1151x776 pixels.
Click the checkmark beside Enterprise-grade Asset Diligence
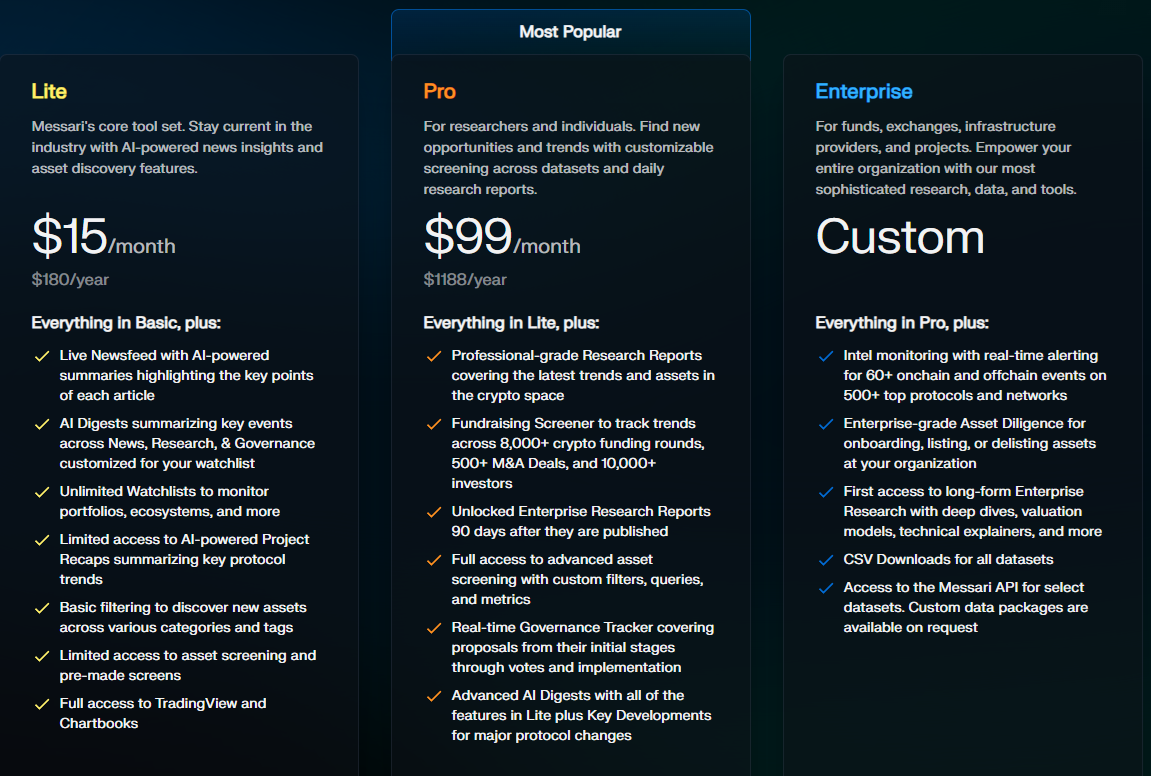(x=825, y=424)
